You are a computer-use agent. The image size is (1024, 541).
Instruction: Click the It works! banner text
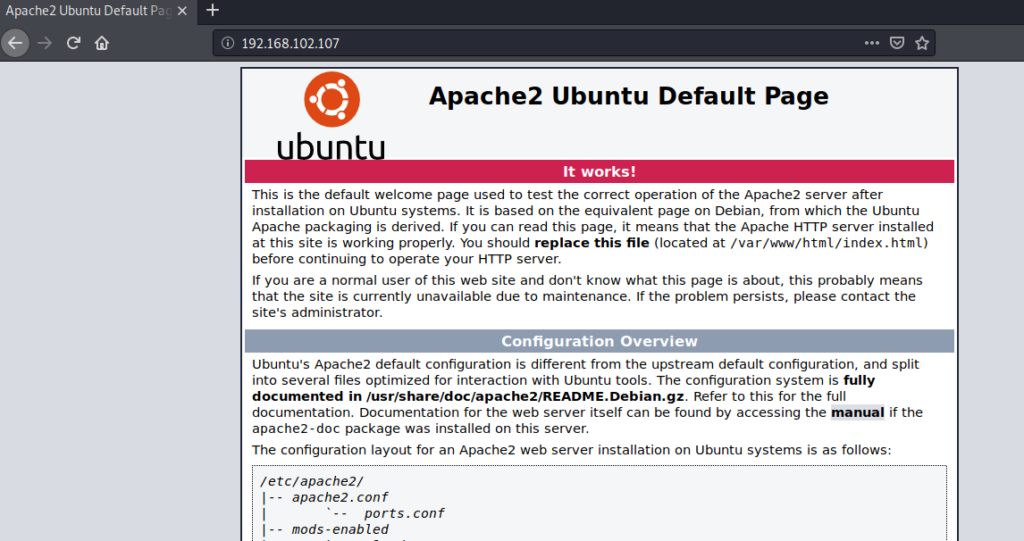click(x=599, y=172)
